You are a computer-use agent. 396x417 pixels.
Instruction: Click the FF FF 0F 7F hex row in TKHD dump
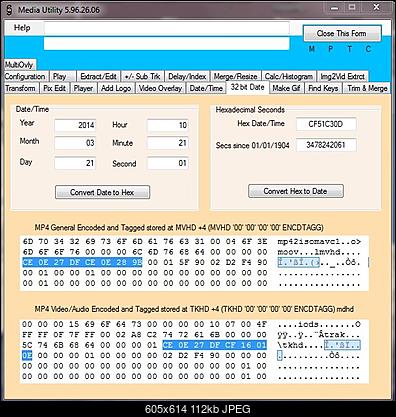click(145, 334)
